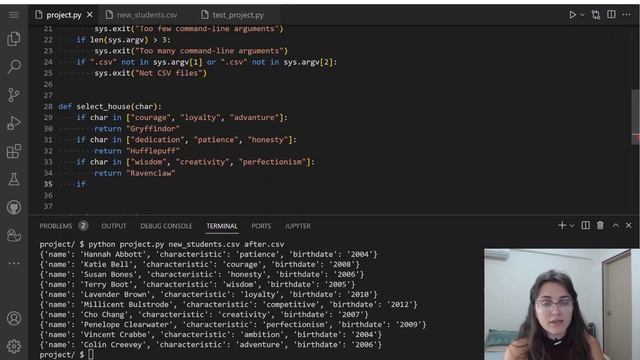
Task: Open the hamburger application menu
Action: (14, 15)
